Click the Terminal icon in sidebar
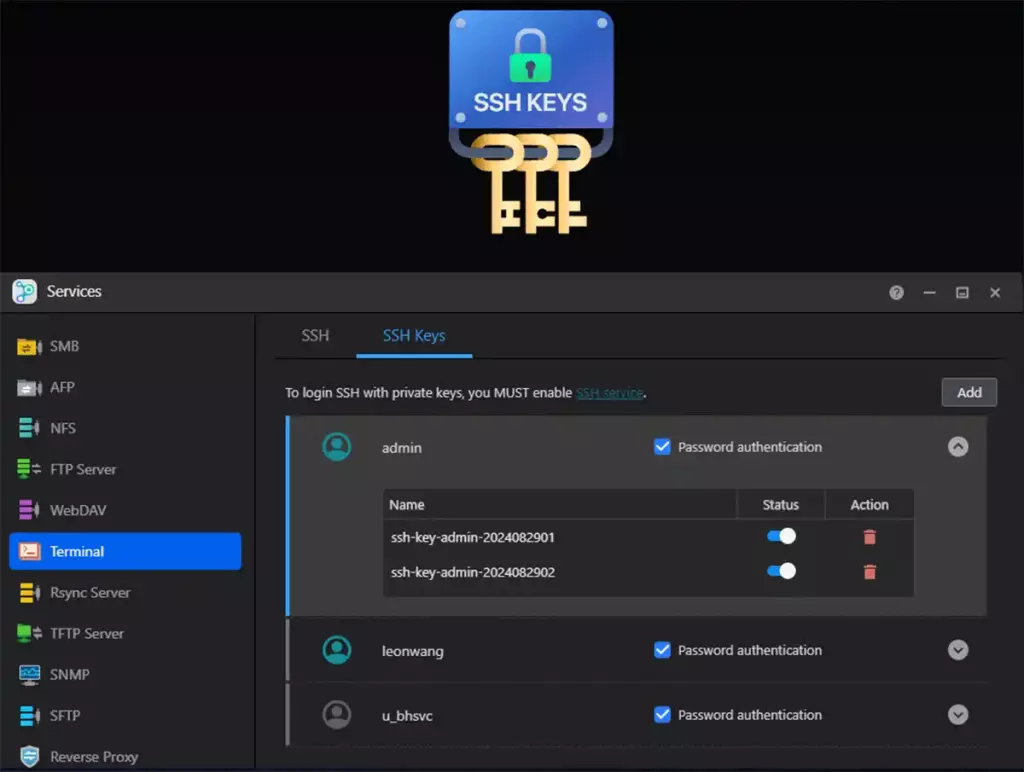This screenshot has height=772, width=1024. point(29,551)
